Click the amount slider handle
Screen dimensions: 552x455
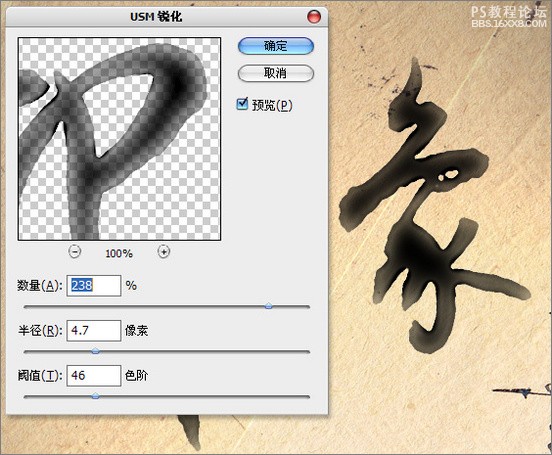click(269, 306)
